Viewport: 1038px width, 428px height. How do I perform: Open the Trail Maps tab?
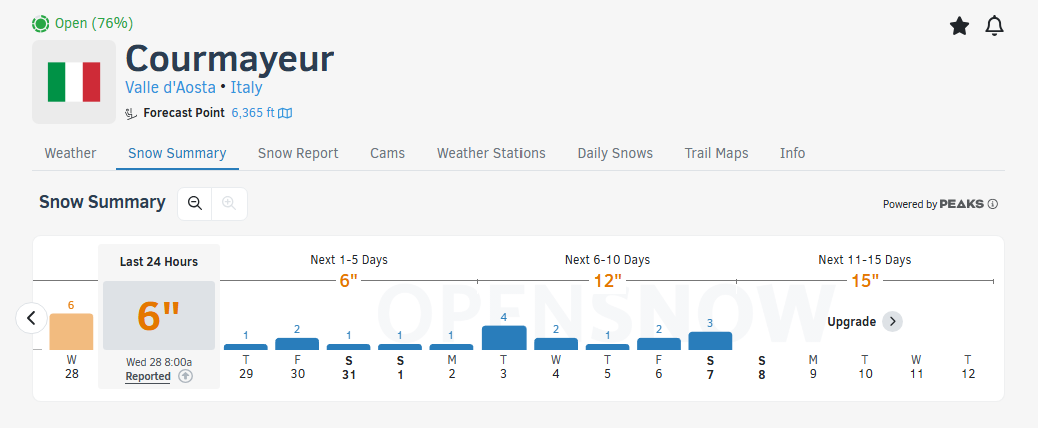pyautogui.click(x=716, y=153)
